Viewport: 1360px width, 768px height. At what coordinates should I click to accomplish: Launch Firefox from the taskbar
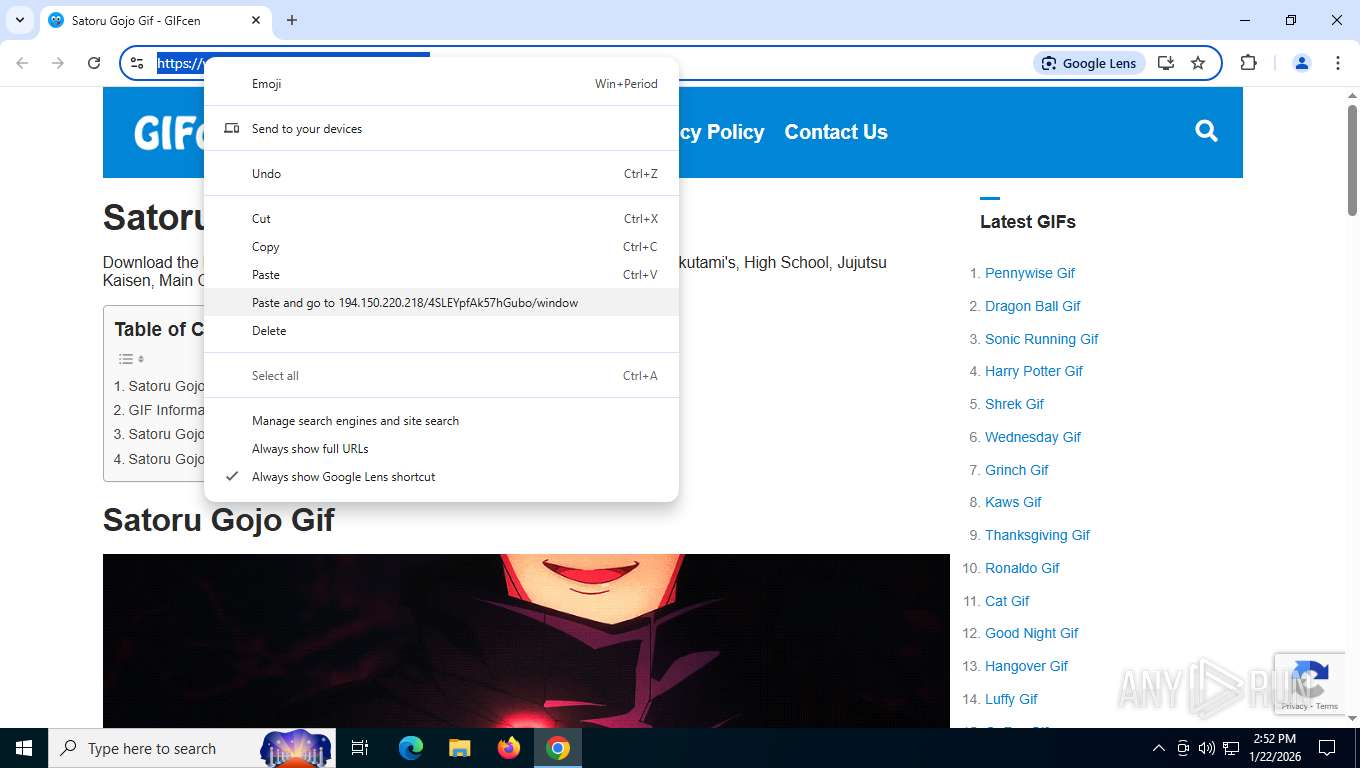point(509,748)
